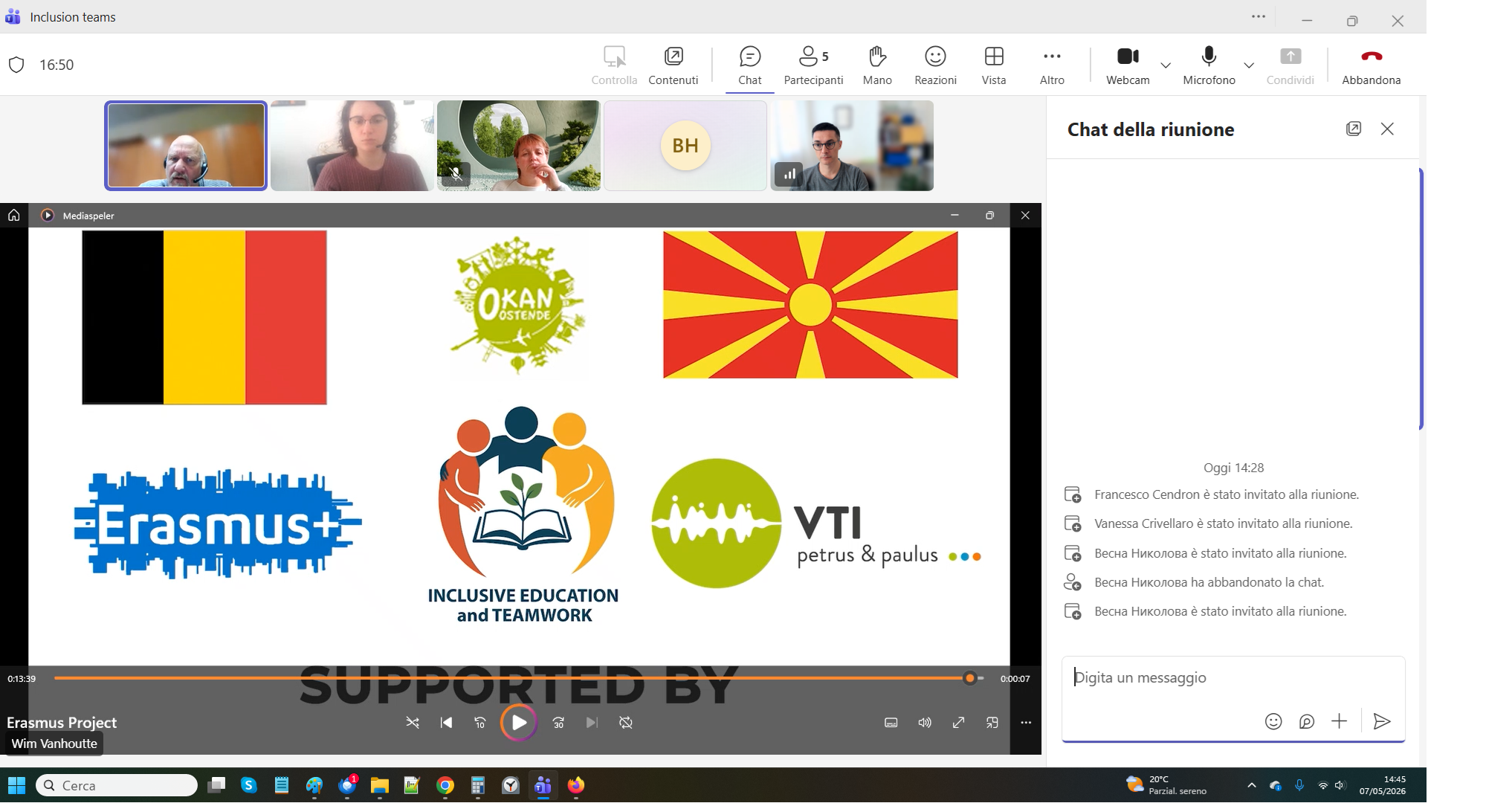
Task: Raise hand with the Mano button
Action: coord(877,65)
